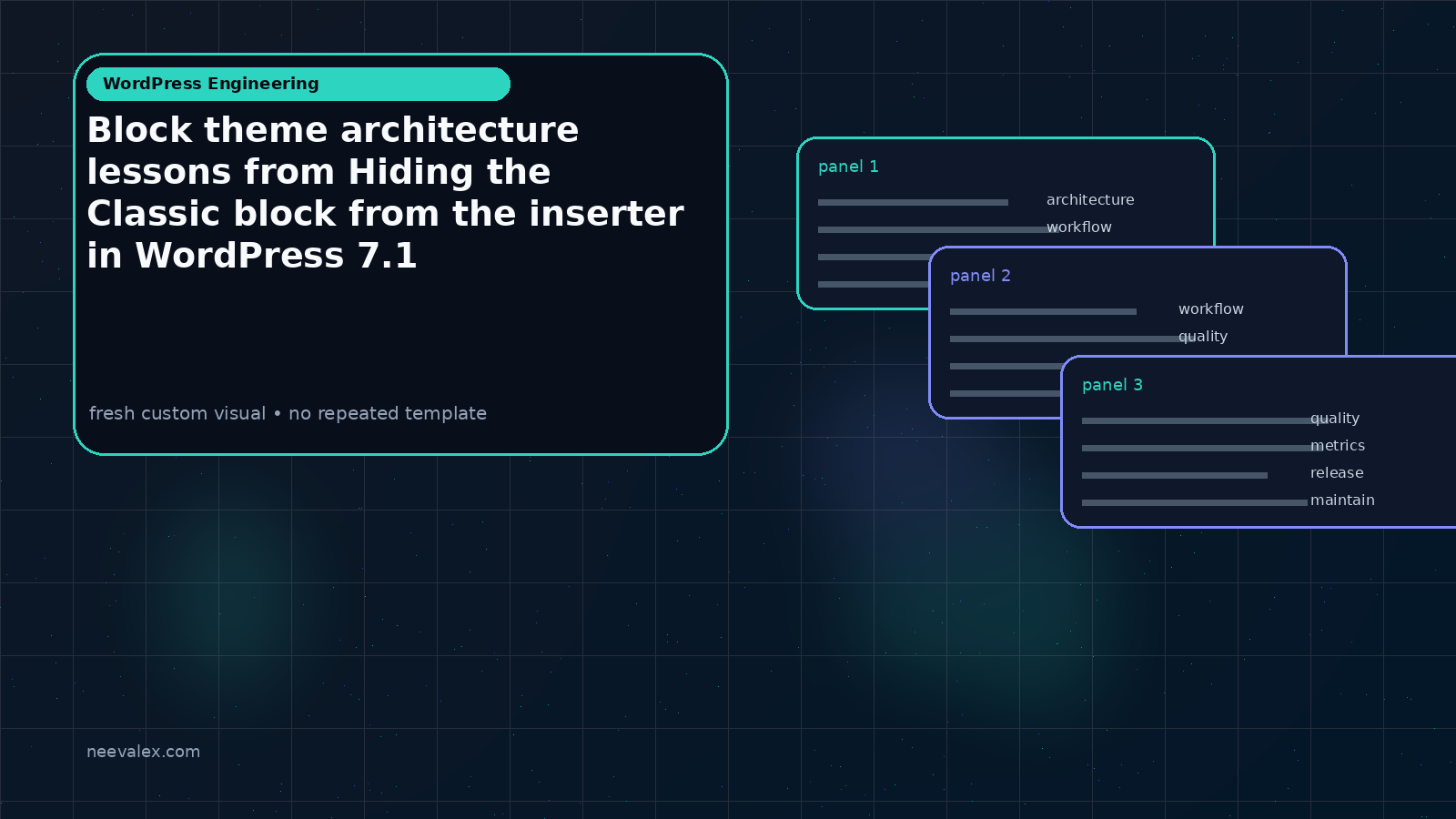Click the "WordPress Engineering" category pill
1456x819 pixels.
pyautogui.click(x=298, y=84)
